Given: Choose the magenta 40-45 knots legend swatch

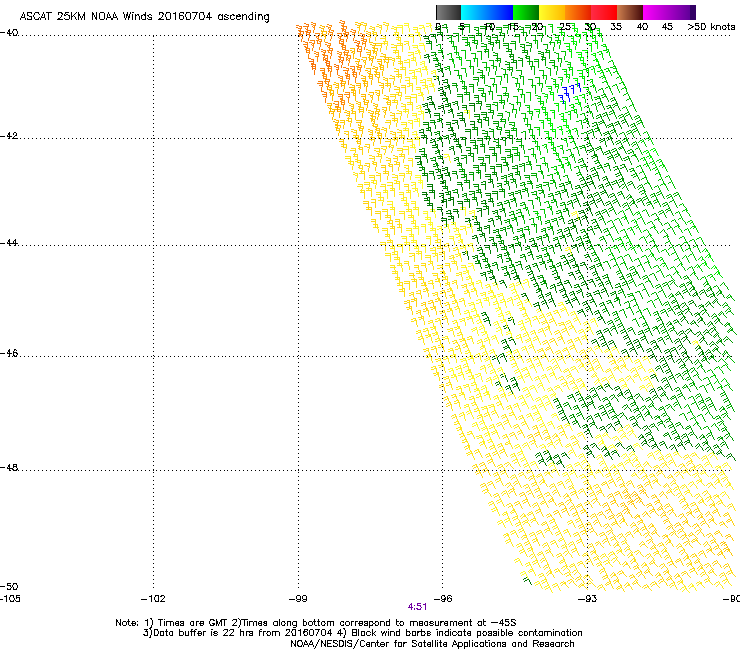Looking at the screenshot, I should 666,12.
